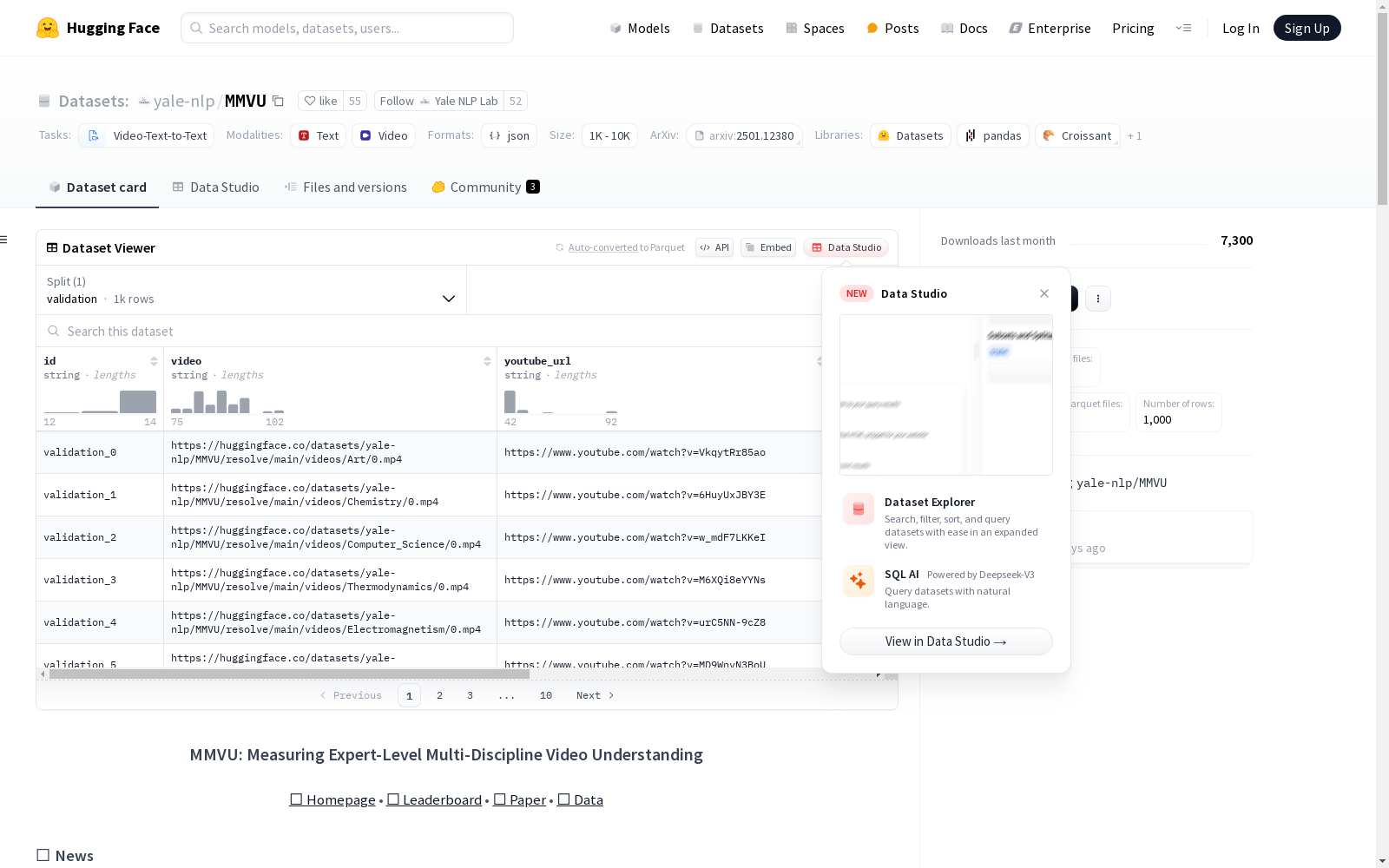Screen dimensions: 1389x868
Task: Show more libraries with the +1 tag
Action: coord(1135,135)
